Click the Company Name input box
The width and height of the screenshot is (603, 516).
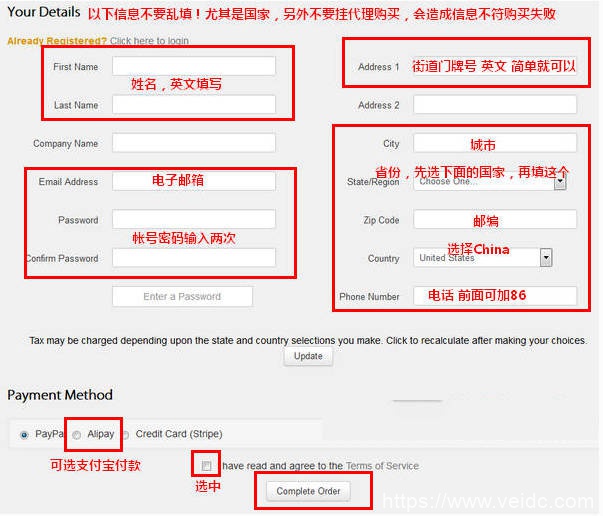click(194, 143)
